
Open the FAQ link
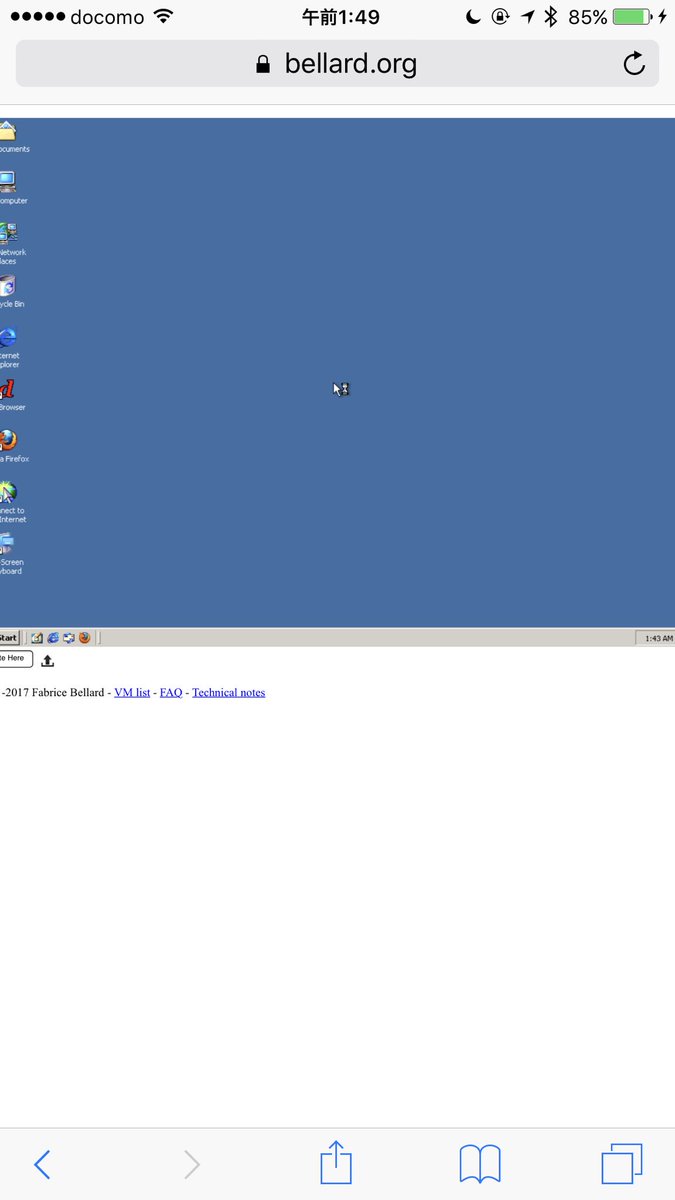coord(171,692)
